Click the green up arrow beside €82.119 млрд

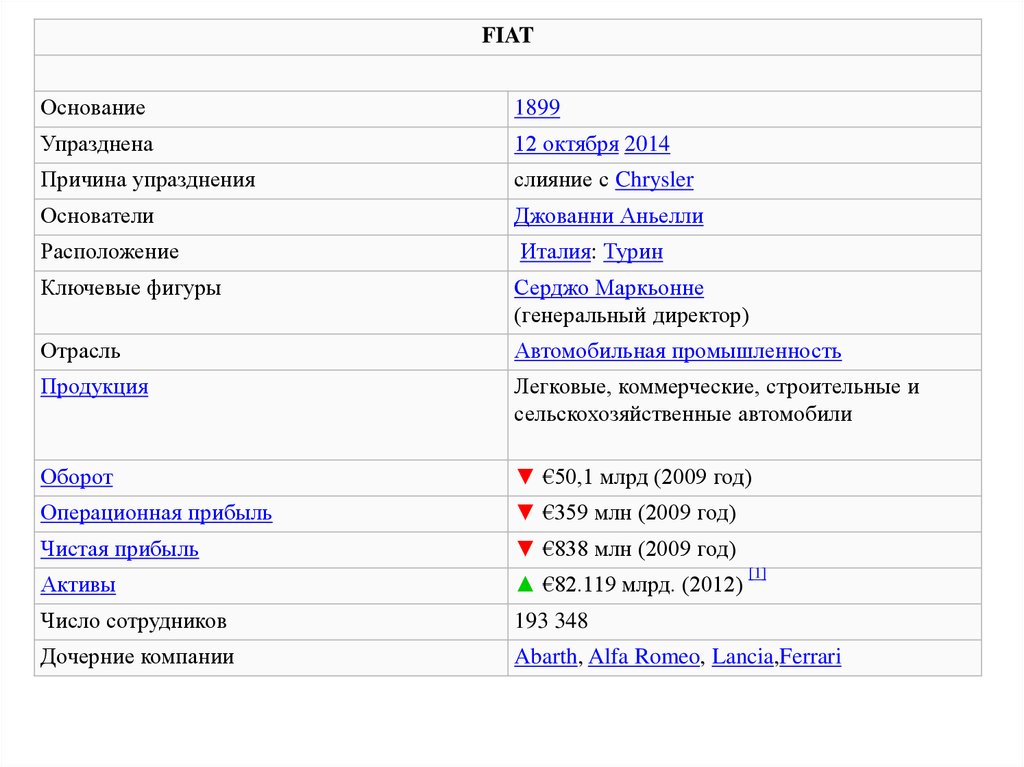525,584
